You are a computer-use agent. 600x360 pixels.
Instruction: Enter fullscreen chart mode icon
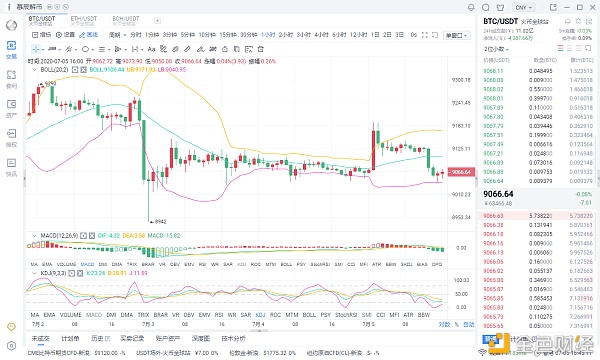(x=424, y=35)
